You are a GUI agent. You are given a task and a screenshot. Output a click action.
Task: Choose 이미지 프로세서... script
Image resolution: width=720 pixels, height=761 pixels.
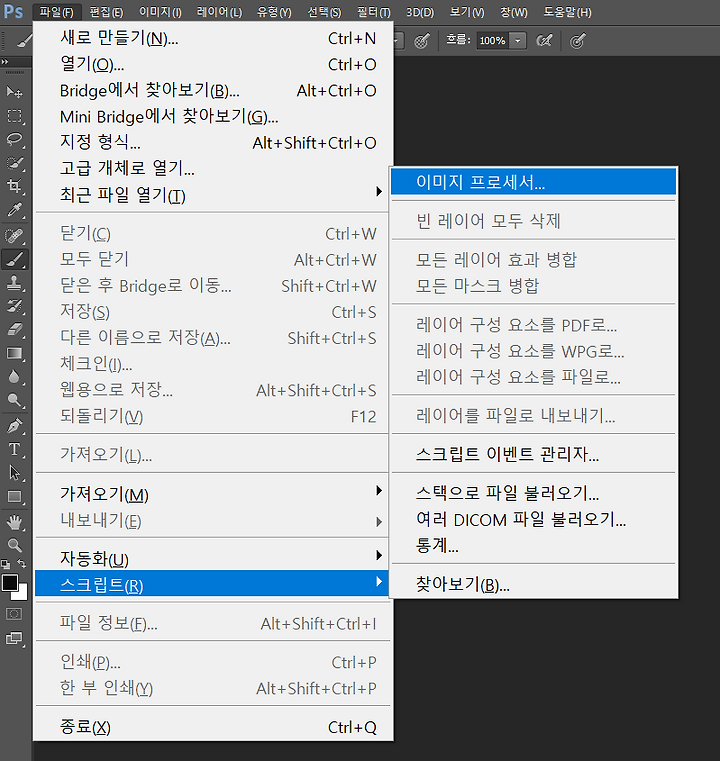533,182
